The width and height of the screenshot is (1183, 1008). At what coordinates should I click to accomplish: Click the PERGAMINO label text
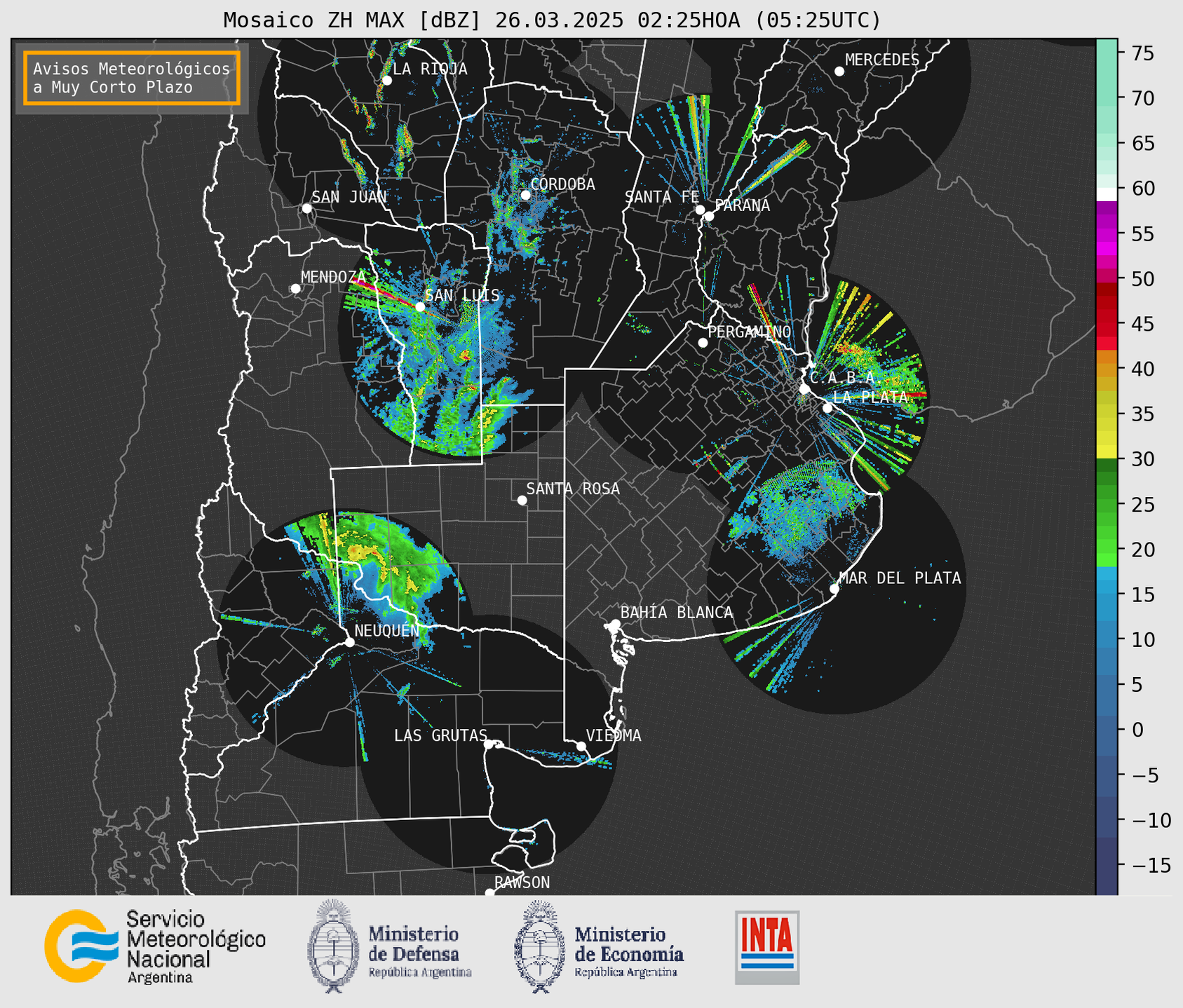(x=750, y=332)
